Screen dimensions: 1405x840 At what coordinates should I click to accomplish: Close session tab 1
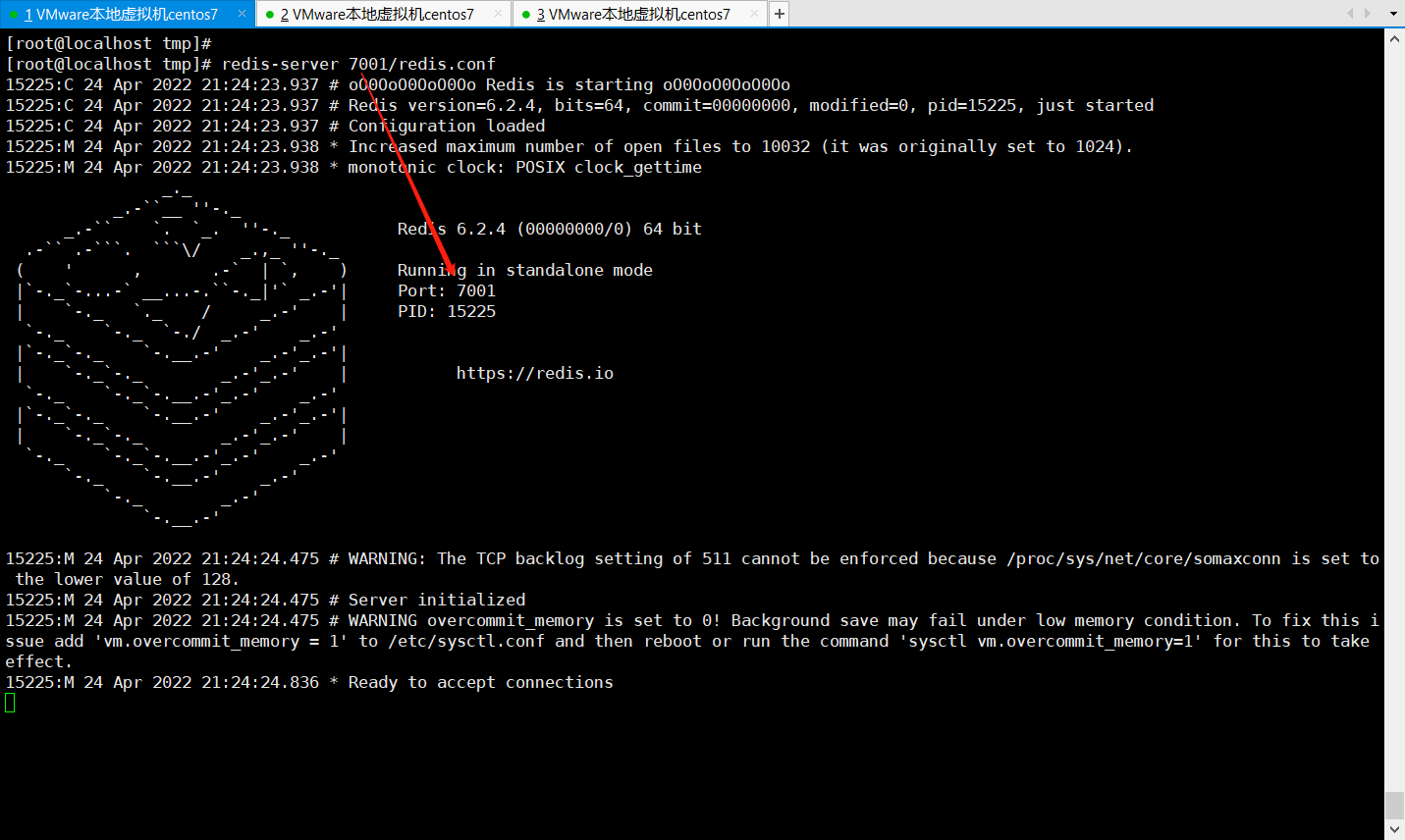click(243, 14)
